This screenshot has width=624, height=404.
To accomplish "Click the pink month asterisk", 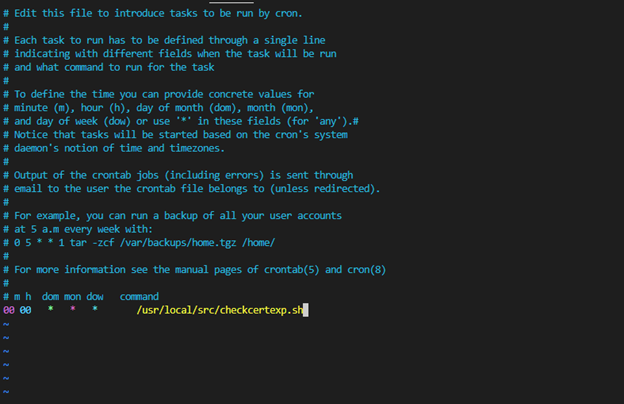I will pos(73,308).
